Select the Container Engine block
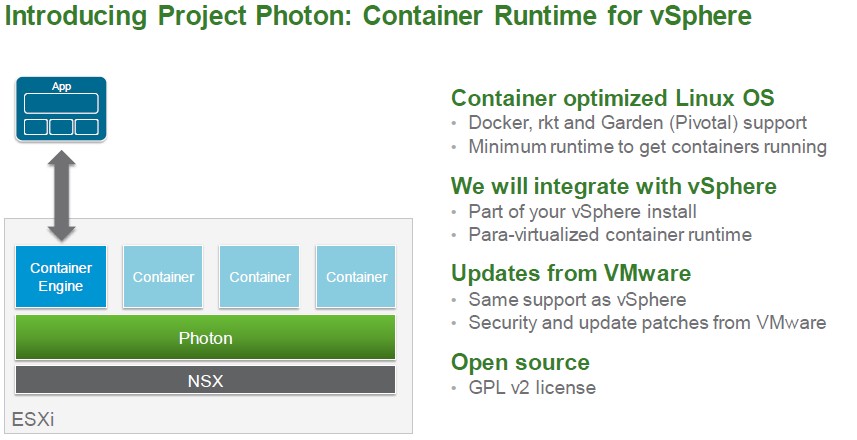Image resolution: width=857 pixels, height=440 pixels. coord(61,277)
